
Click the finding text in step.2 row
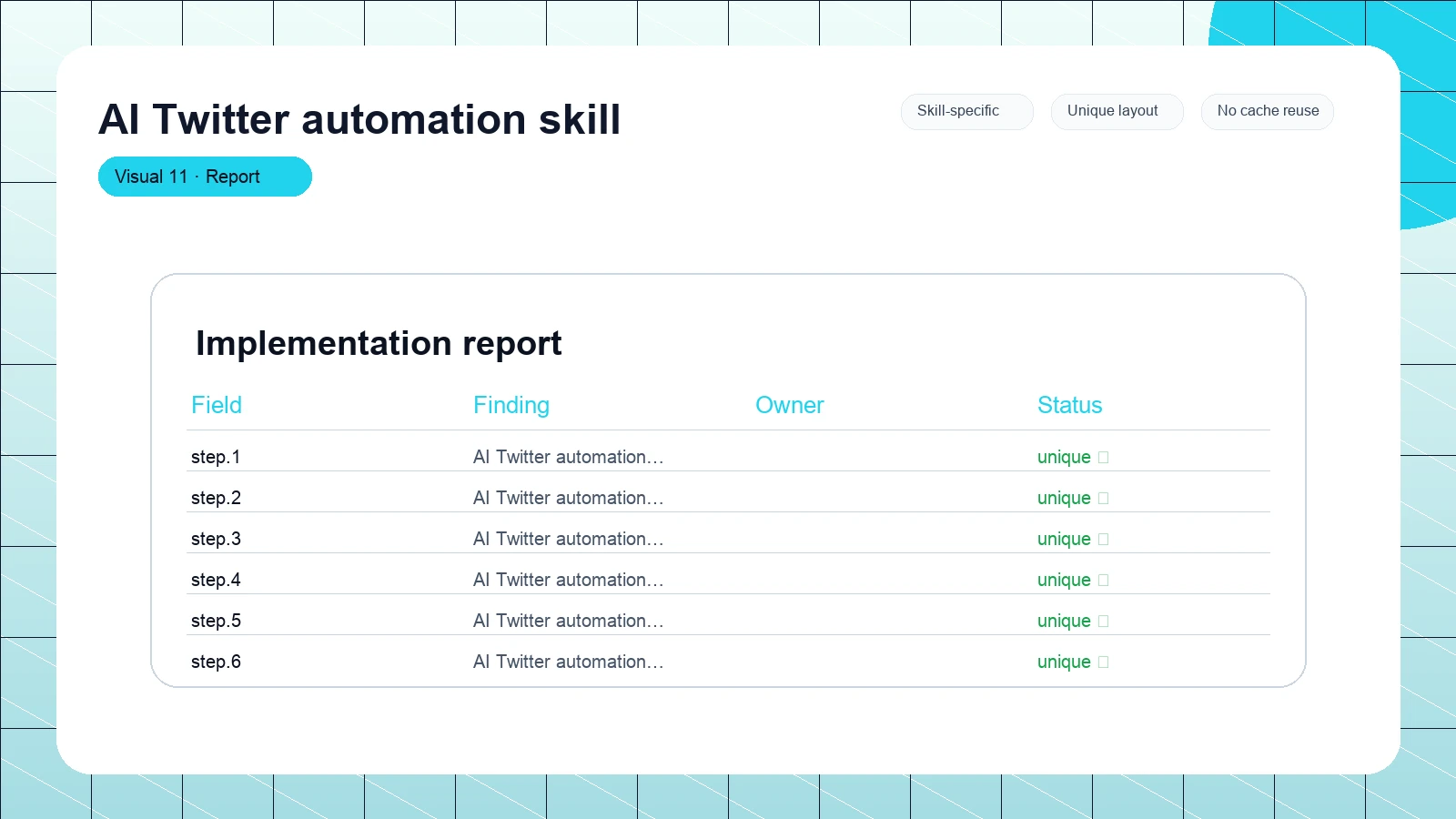click(569, 498)
